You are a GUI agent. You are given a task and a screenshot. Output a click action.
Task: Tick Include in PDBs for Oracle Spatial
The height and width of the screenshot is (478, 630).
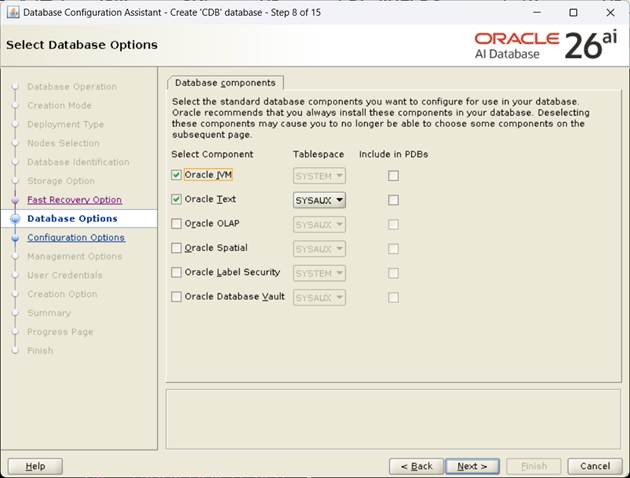(x=393, y=249)
